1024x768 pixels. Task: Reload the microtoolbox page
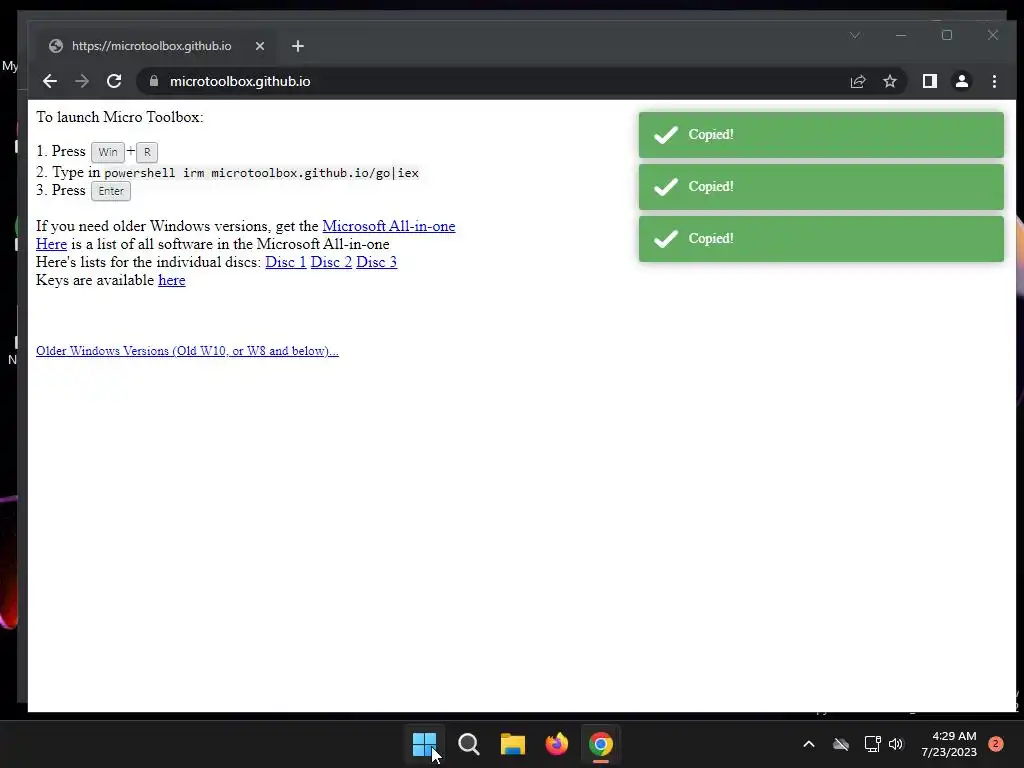(114, 81)
